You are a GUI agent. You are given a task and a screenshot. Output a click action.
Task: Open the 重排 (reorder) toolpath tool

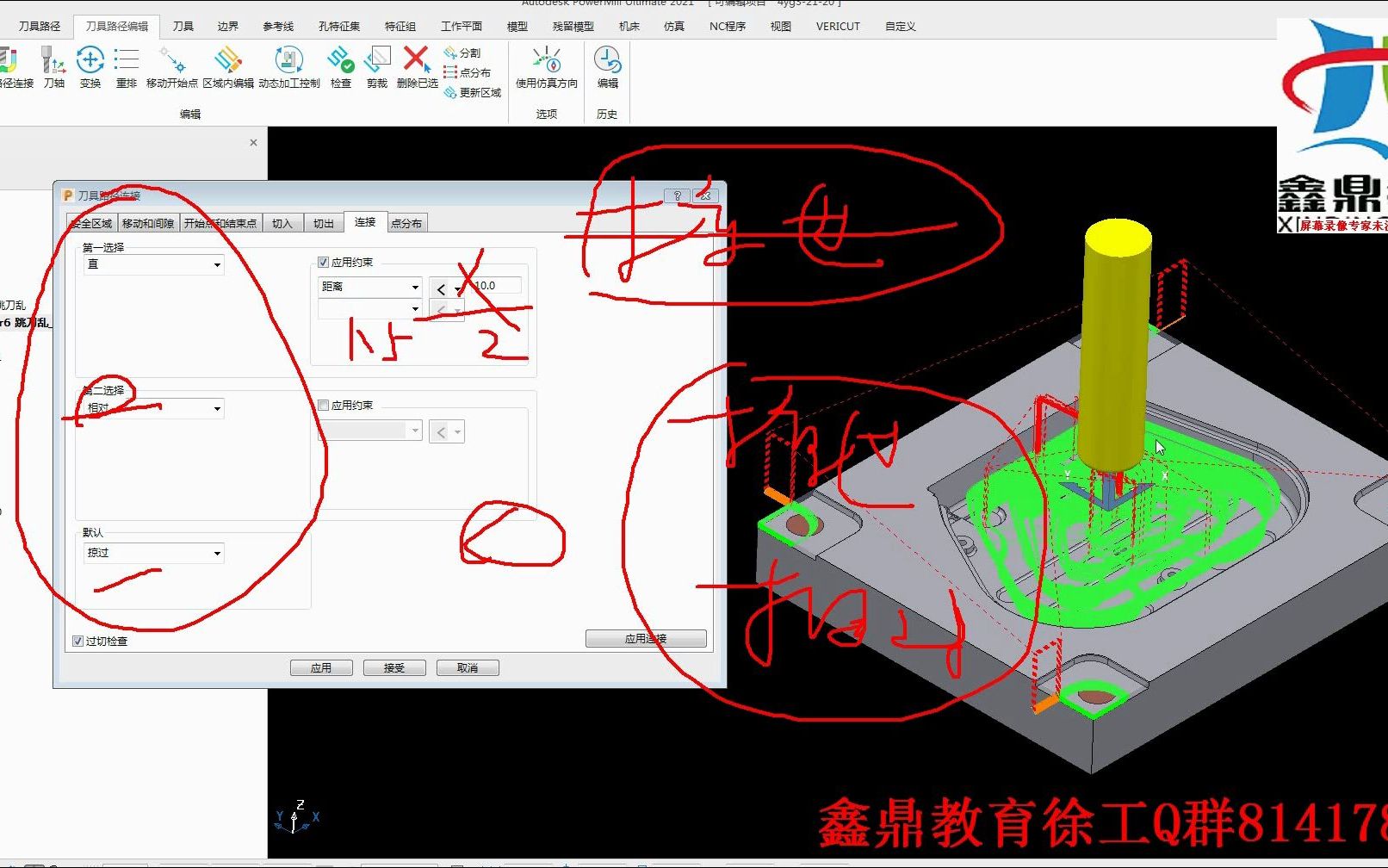pyautogui.click(x=127, y=68)
